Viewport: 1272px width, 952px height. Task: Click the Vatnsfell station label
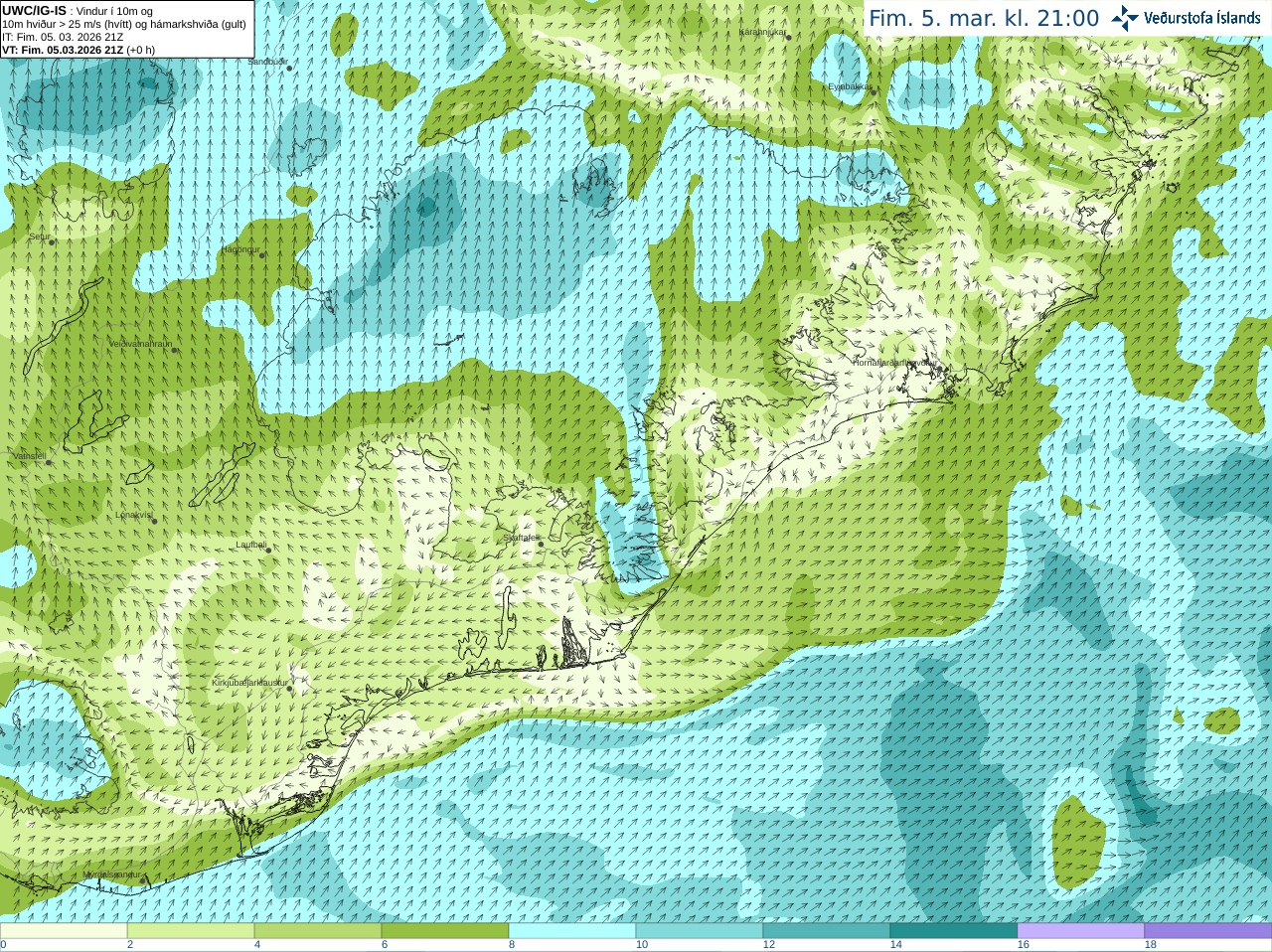(x=29, y=456)
